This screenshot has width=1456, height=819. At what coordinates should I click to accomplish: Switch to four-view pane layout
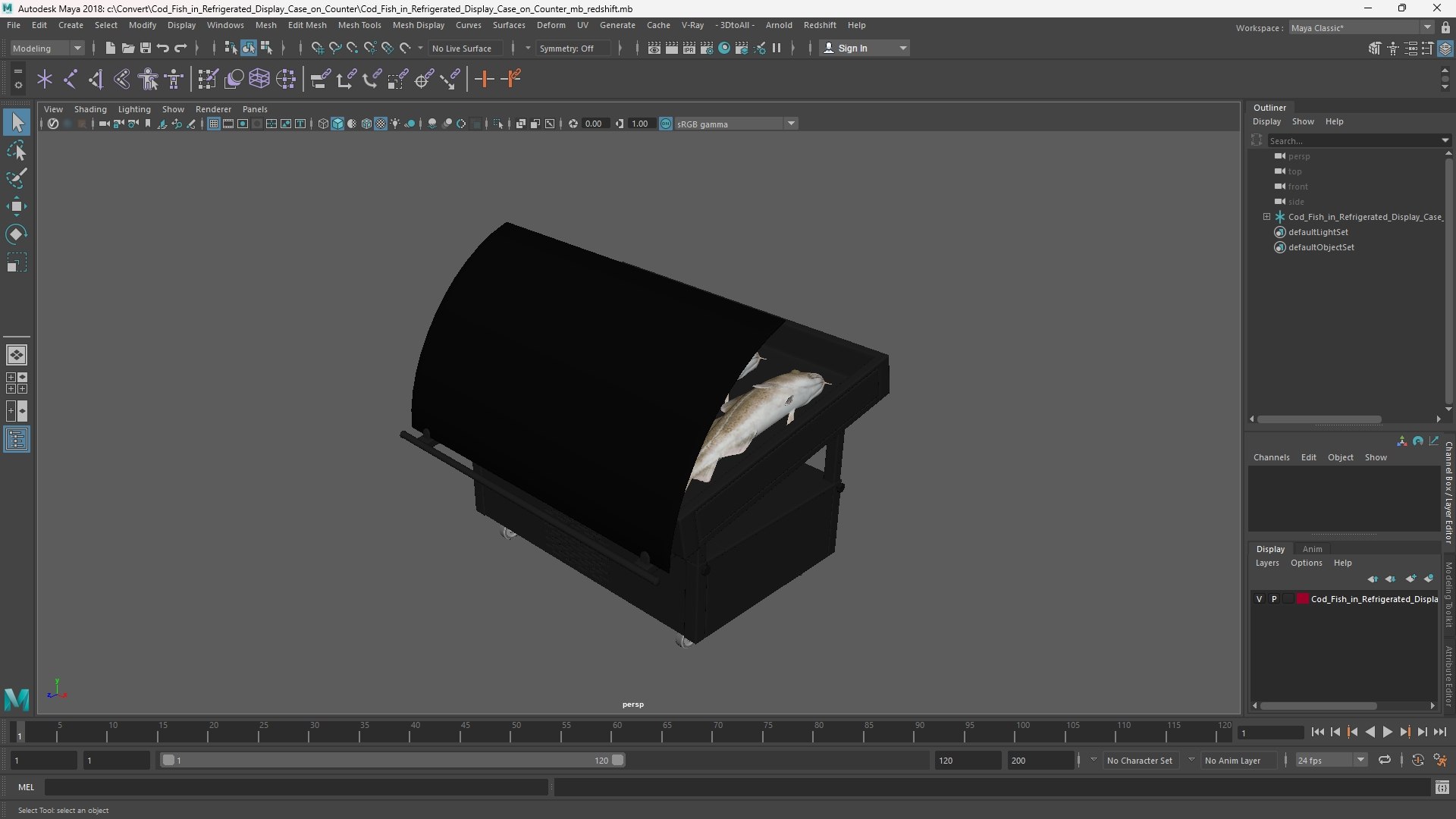17,383
